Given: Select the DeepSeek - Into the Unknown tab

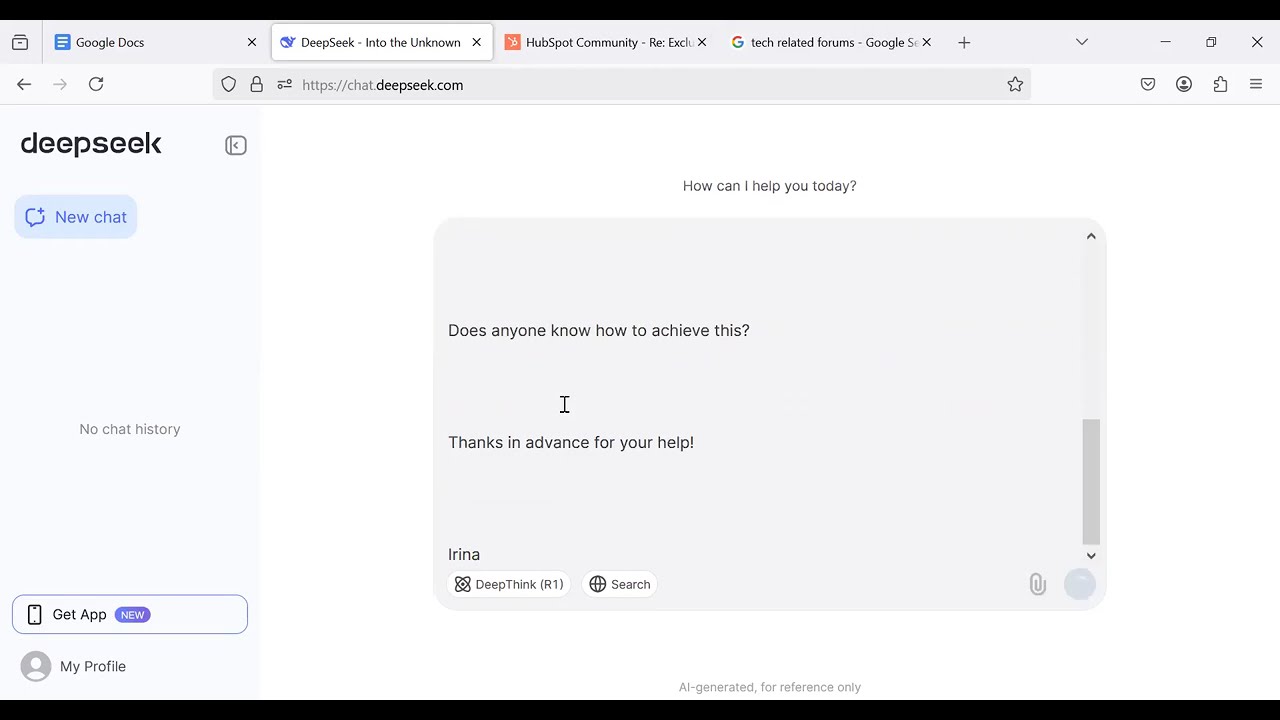Looking at the screenshot, I should pyautogui.click(x=381, y=42).
